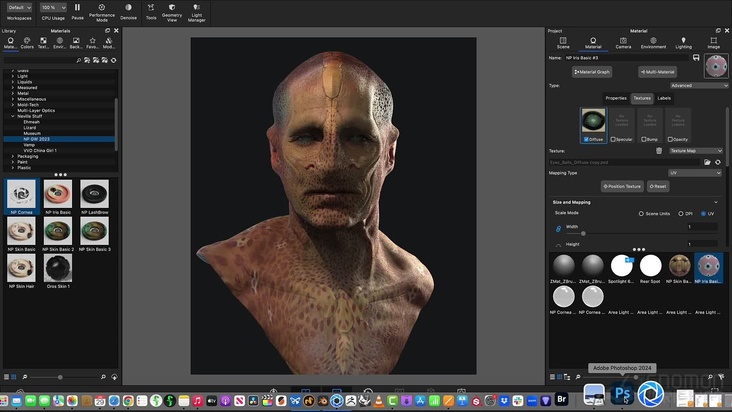Image resolution: width=732 pixels, height=412 pixels.
Task: Click the Material Graph button
Action: point(591,72)
